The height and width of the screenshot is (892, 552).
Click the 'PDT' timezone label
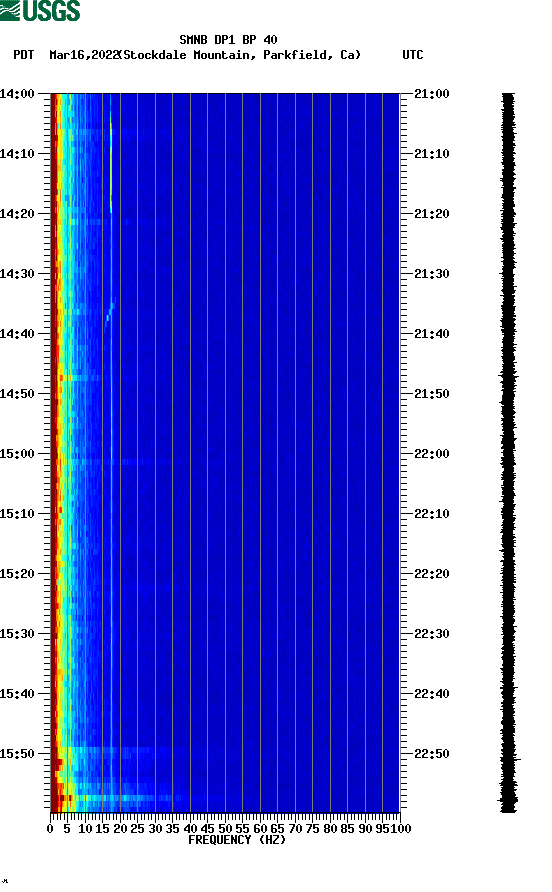(x=23, y=55)
